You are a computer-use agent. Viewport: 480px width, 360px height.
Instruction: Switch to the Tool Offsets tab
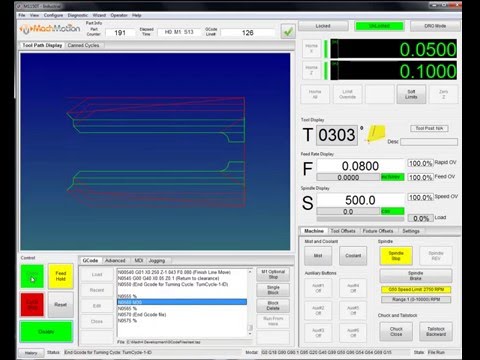(x=343, y=231)
